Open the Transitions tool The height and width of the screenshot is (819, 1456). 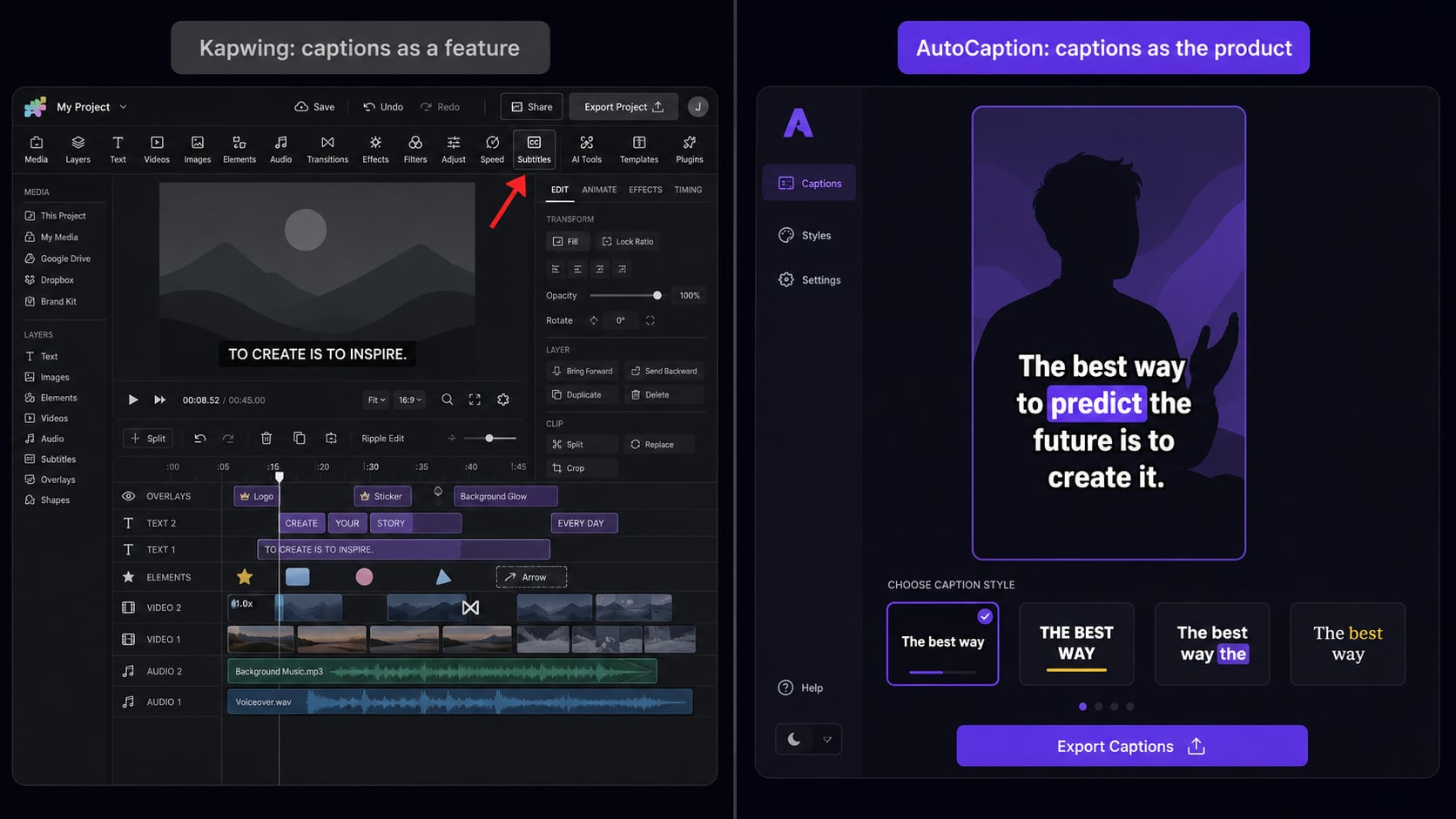coord(327,149)
